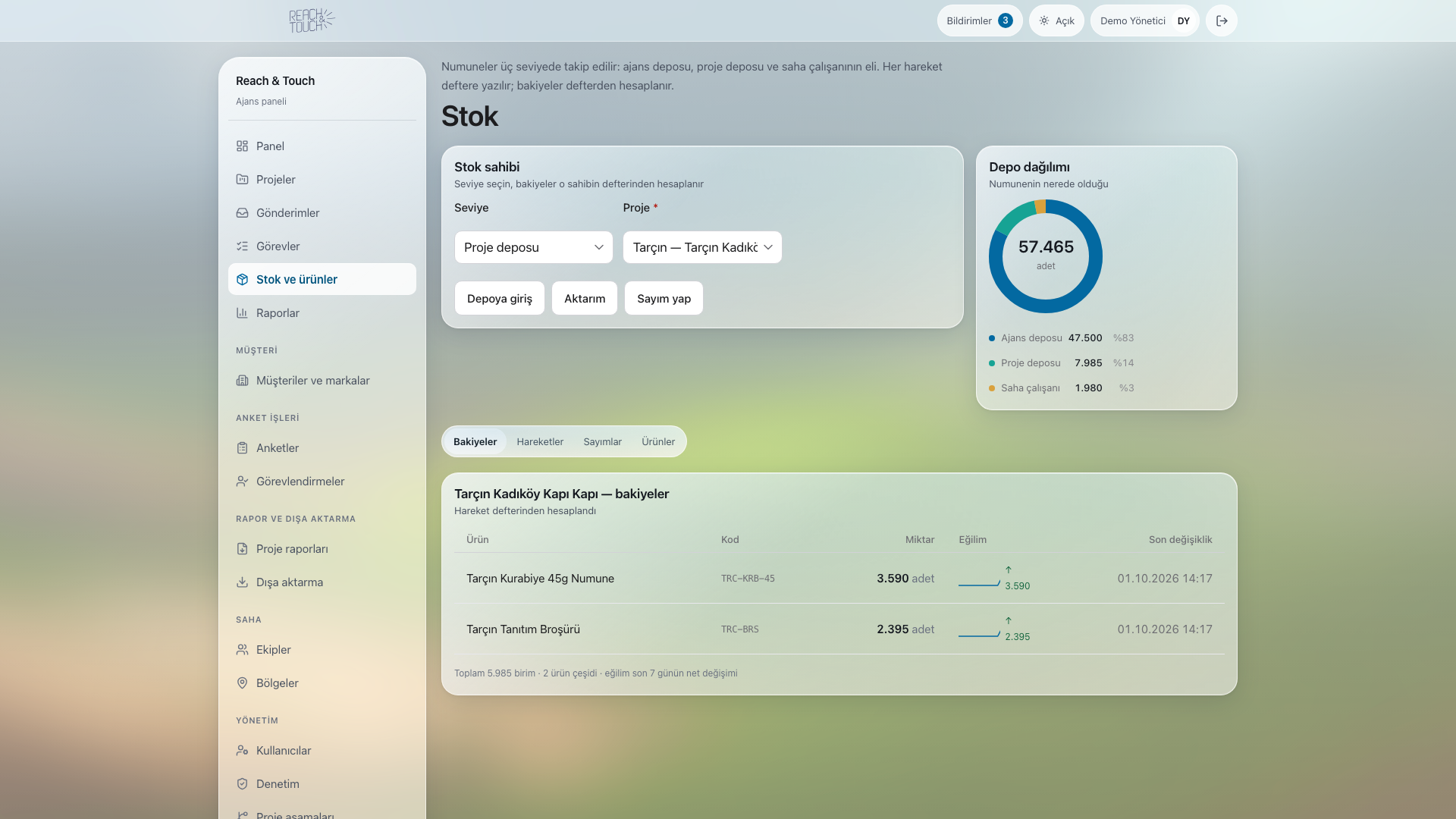
Task: Switch to the Sayımlar tab
Action: [x=602, y=441]
